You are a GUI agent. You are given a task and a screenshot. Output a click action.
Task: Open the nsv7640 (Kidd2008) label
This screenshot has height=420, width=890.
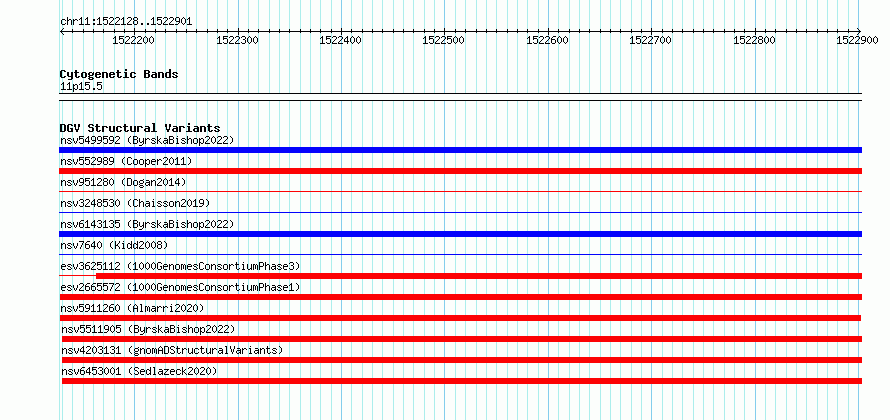114,245
